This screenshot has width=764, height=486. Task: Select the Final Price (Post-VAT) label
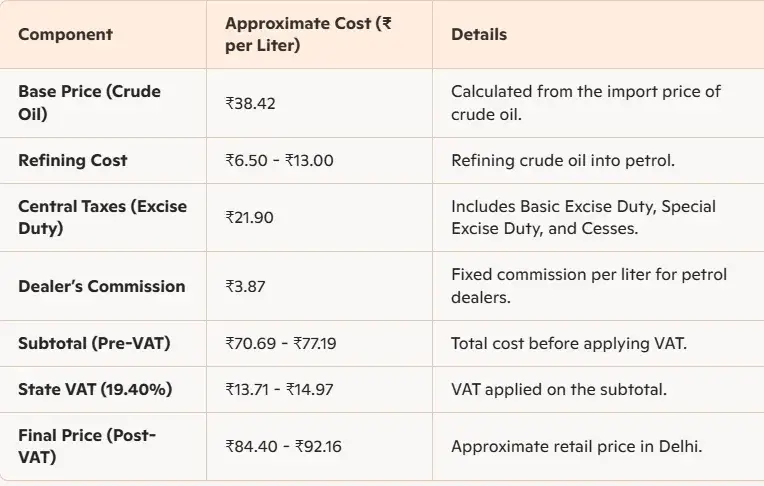(x=87, y=447)
